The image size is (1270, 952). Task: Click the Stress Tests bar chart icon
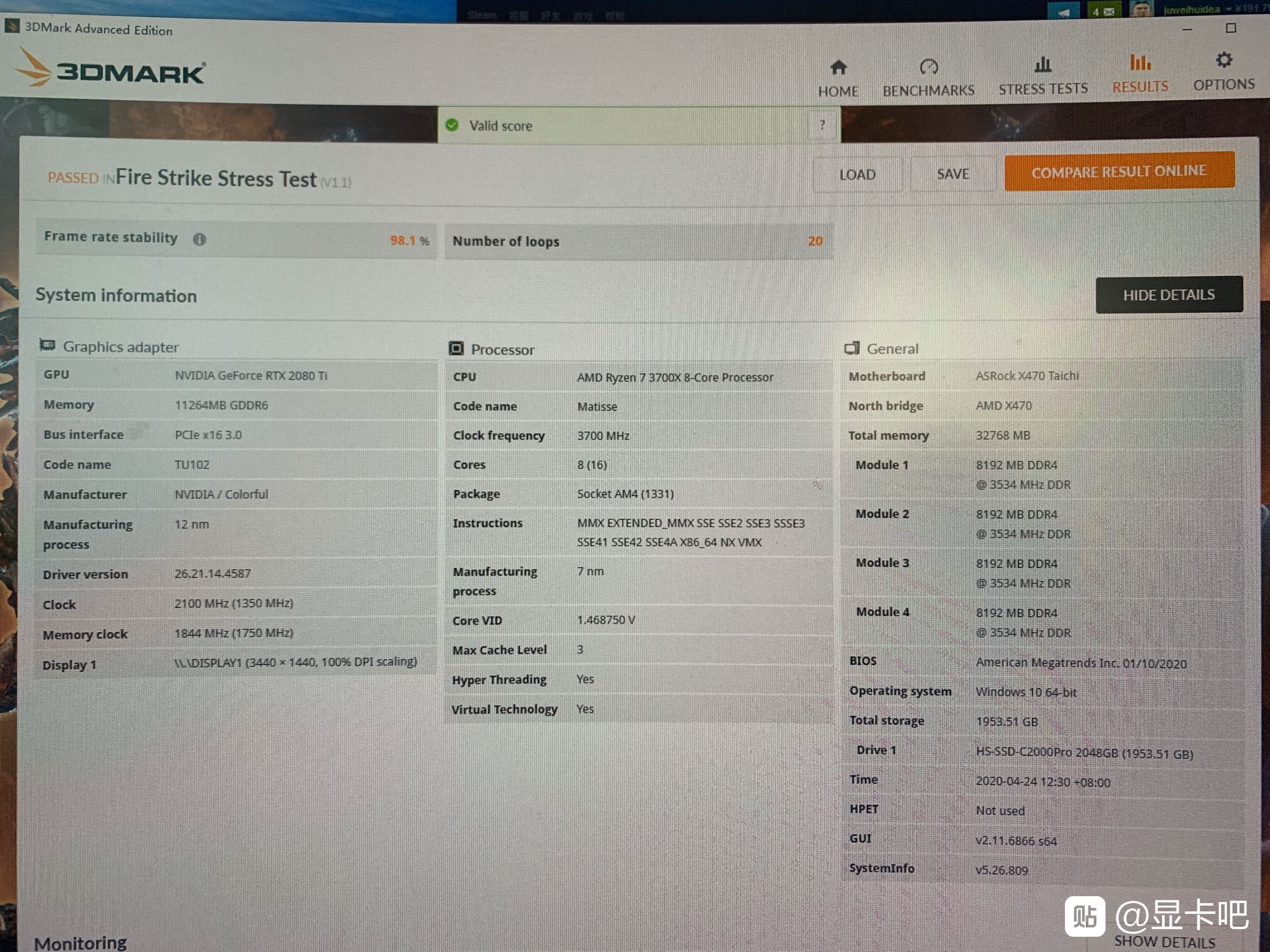coord(1043,64)
